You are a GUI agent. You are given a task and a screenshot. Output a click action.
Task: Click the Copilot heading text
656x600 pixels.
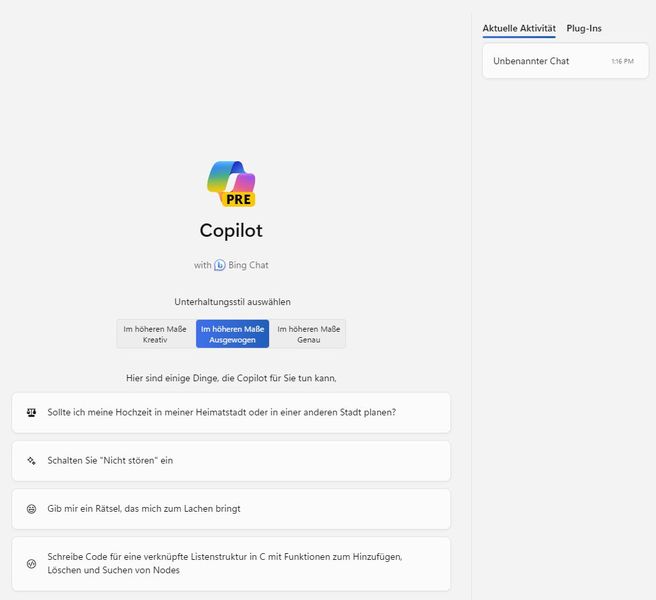tap(231, 231)
